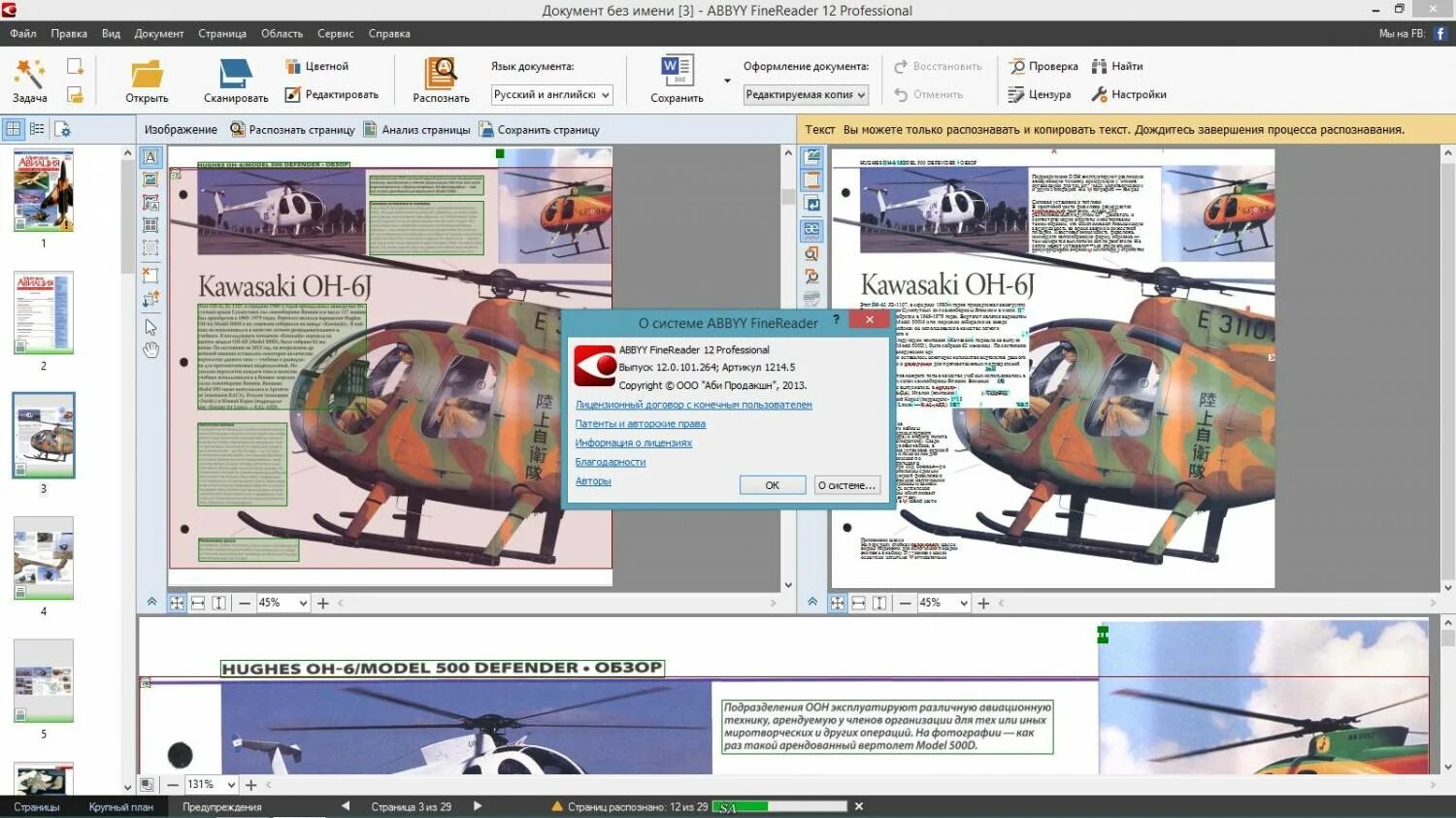This screenshot has height=818, width=1456.
Task: Open the Благодарности link
Action: (611, 462)
